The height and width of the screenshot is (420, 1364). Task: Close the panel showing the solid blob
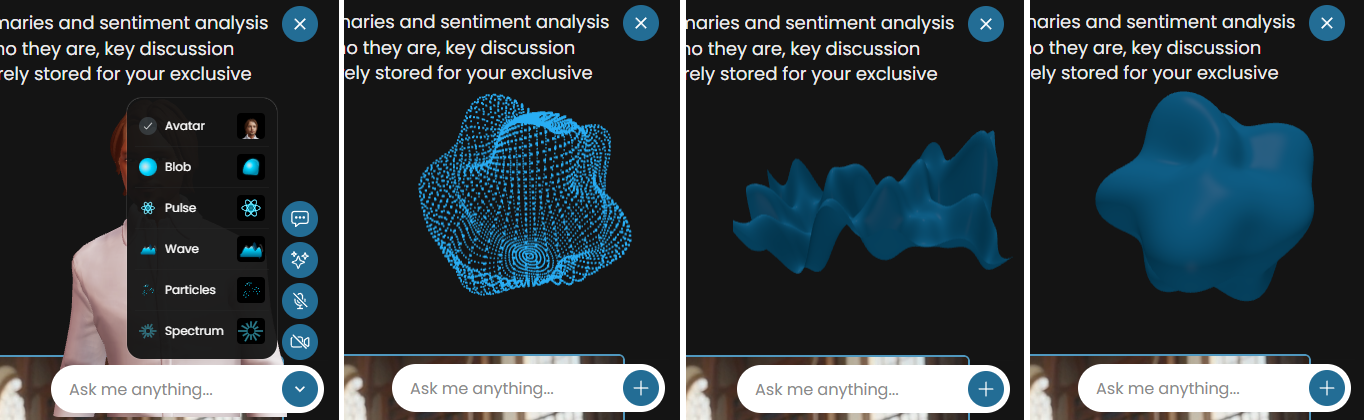1327,23
